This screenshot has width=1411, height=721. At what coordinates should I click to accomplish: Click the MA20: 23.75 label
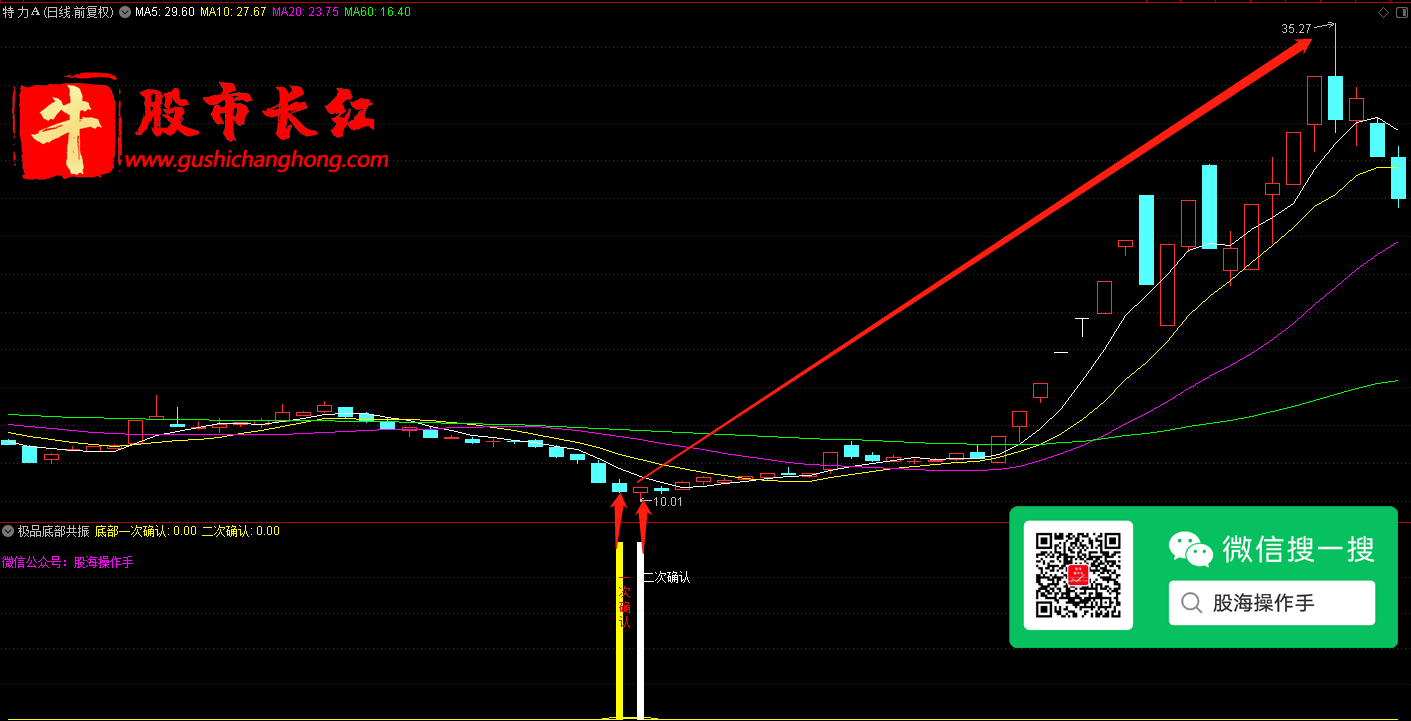[305, 13]
